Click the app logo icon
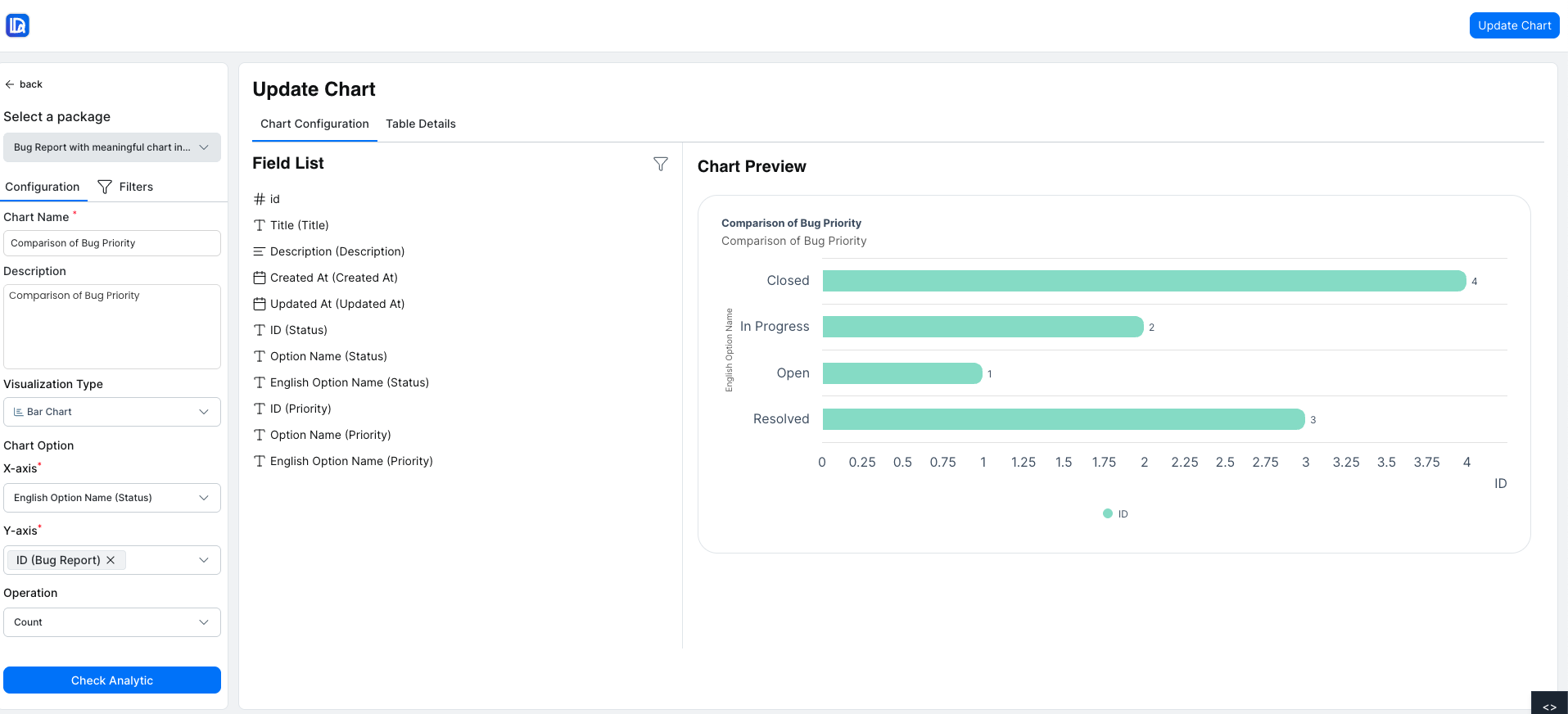 18,25
